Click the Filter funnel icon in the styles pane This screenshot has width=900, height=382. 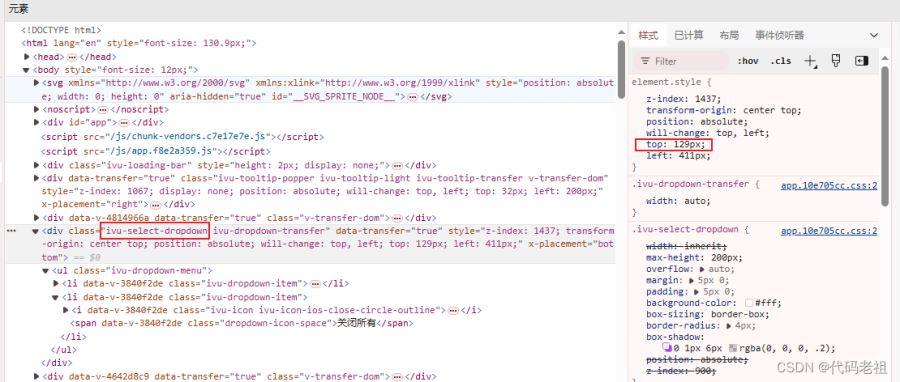645,61
